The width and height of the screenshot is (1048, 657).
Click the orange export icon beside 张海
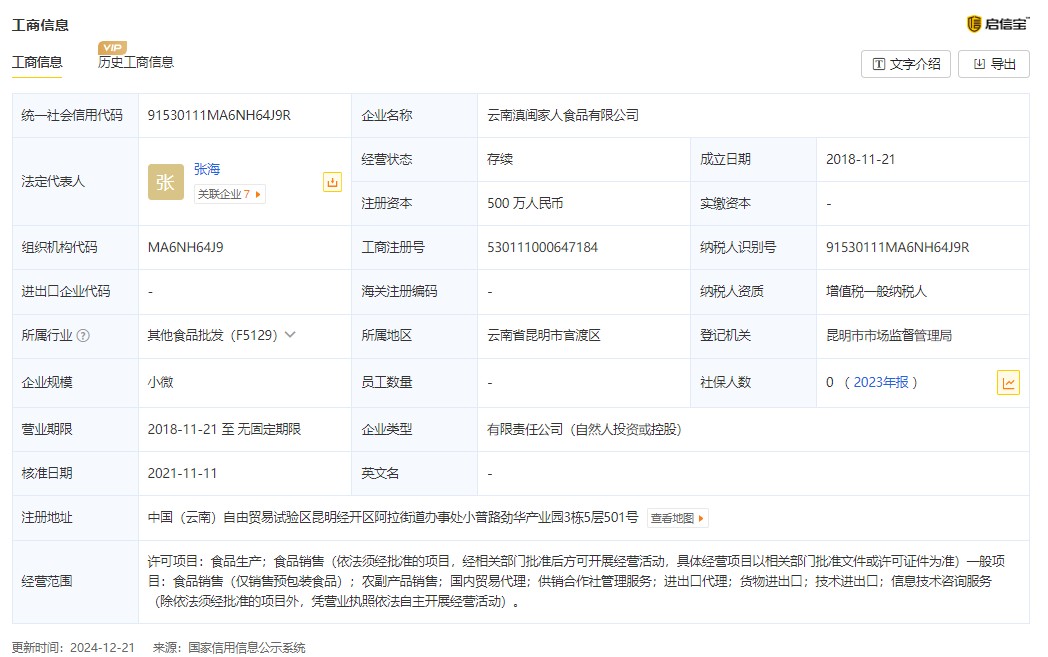pyautogui.click(x=332, y=182)
